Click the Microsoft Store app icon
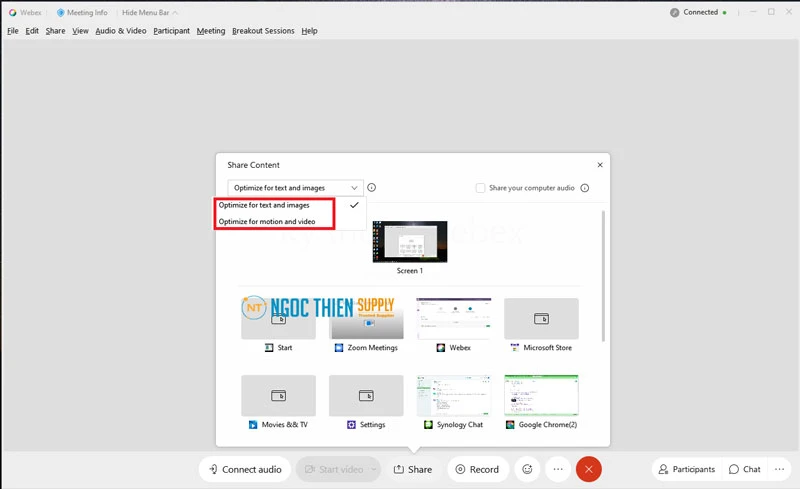The height and width of the screenshot is (489, 800). click(x=514, y=348)
